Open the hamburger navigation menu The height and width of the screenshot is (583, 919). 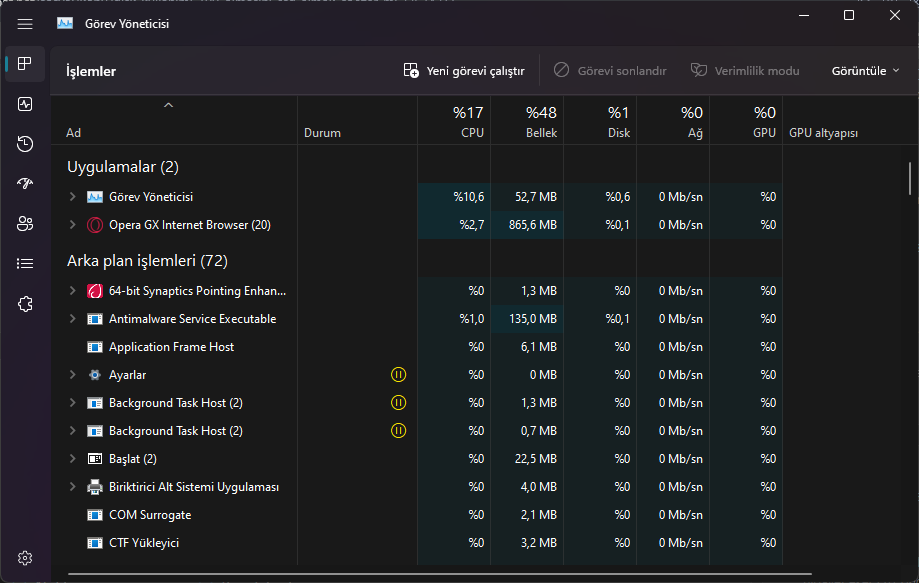[25, 24]
